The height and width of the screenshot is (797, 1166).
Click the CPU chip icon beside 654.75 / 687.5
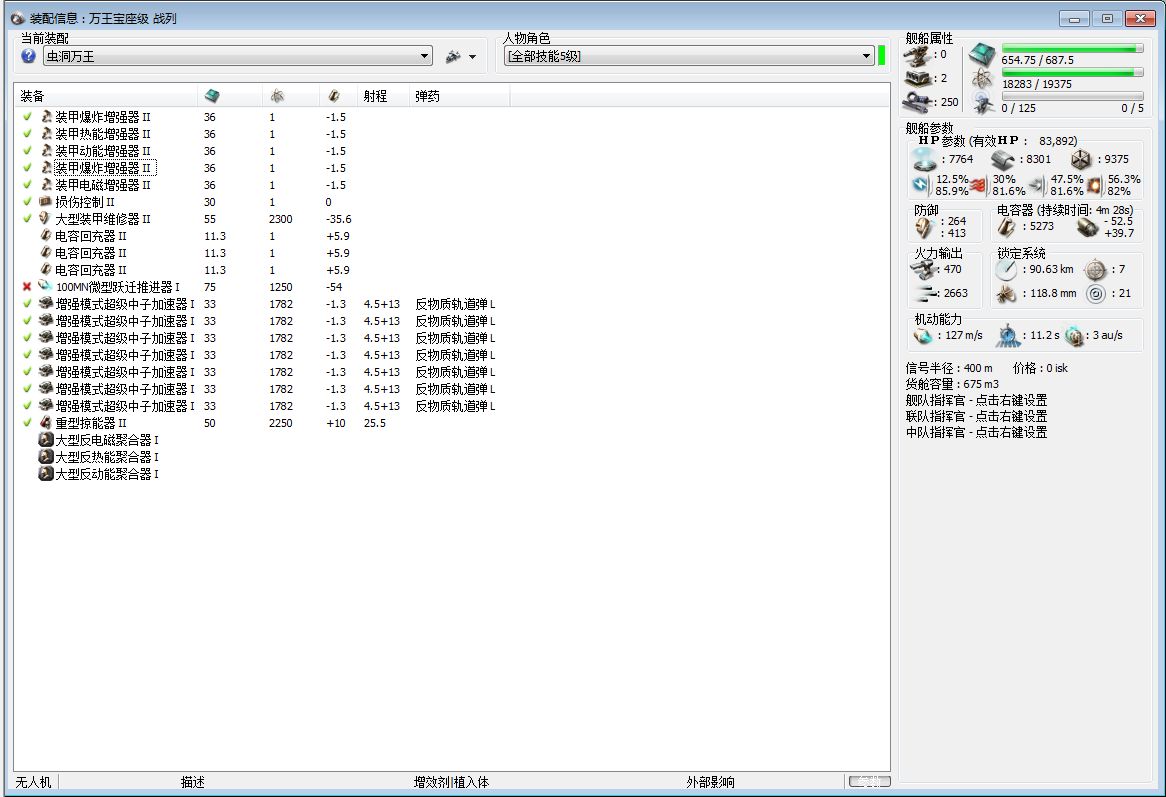[x=982, y=55]
